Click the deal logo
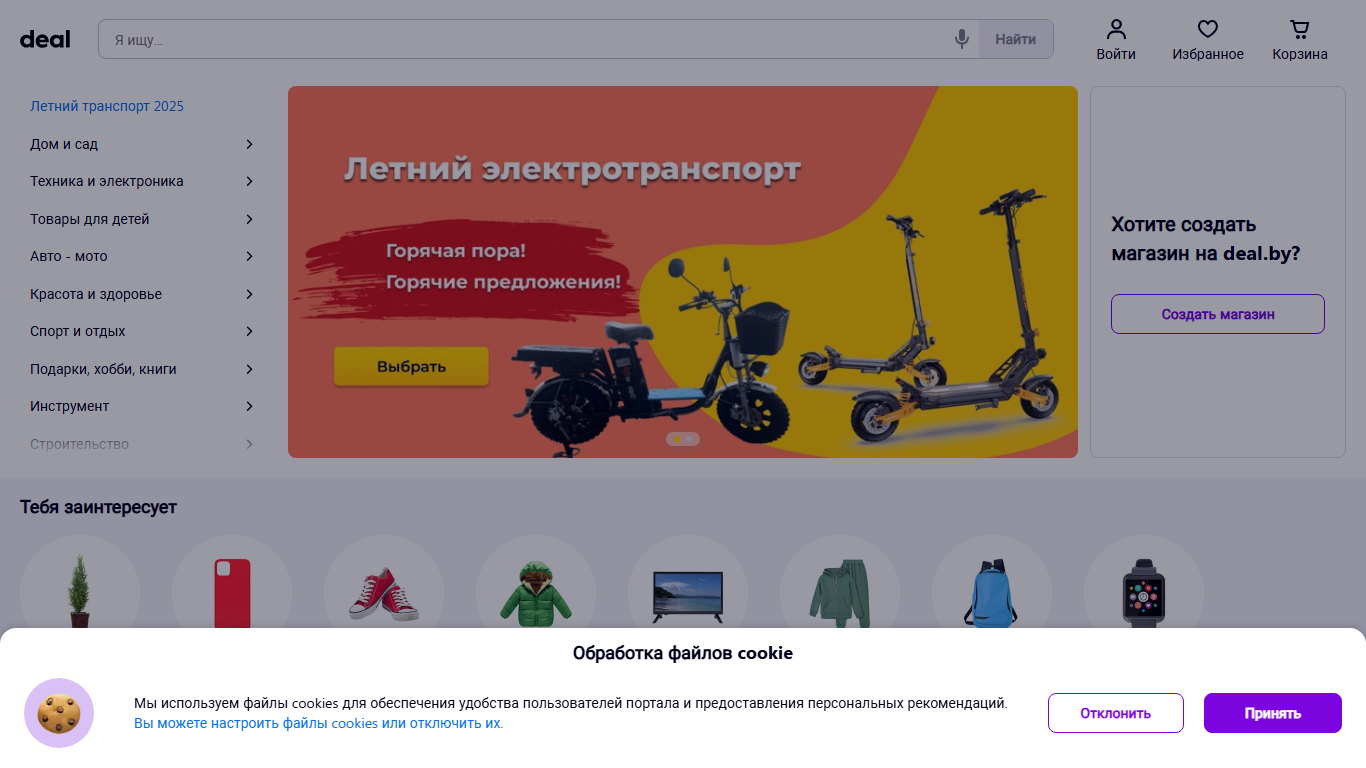The width and height of the screenshot is (1366, 768). (x=45, y=39)
